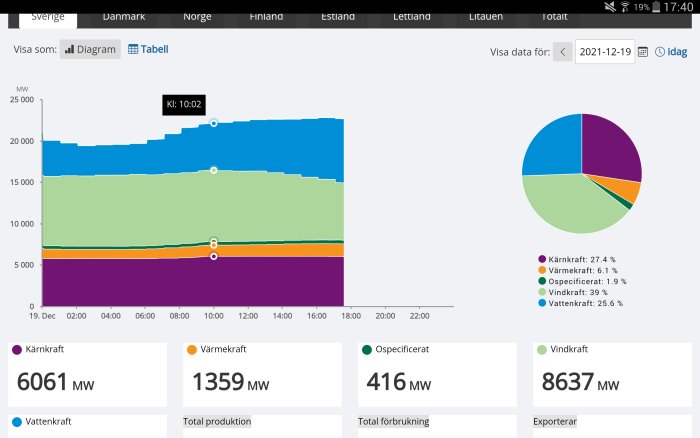Open the calendar date picker icon

(643, 52)
